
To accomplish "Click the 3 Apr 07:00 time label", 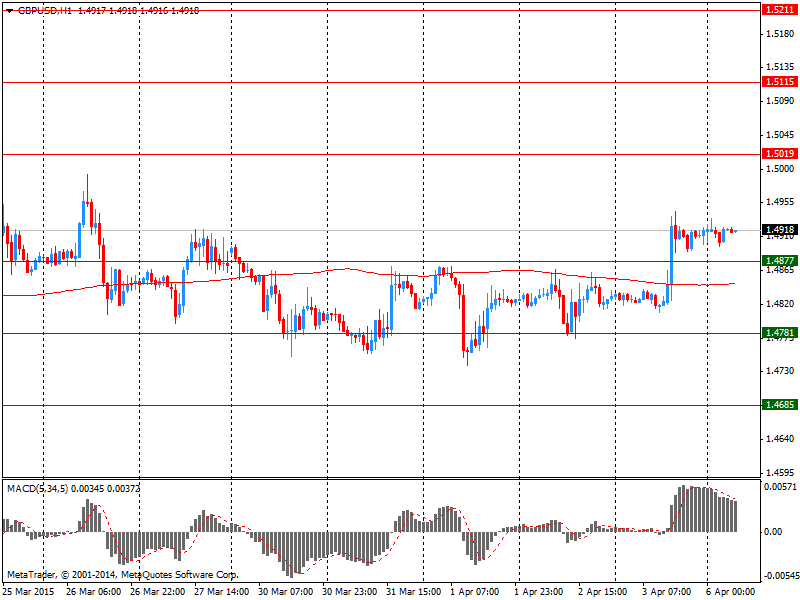I will tap(667, 592).
